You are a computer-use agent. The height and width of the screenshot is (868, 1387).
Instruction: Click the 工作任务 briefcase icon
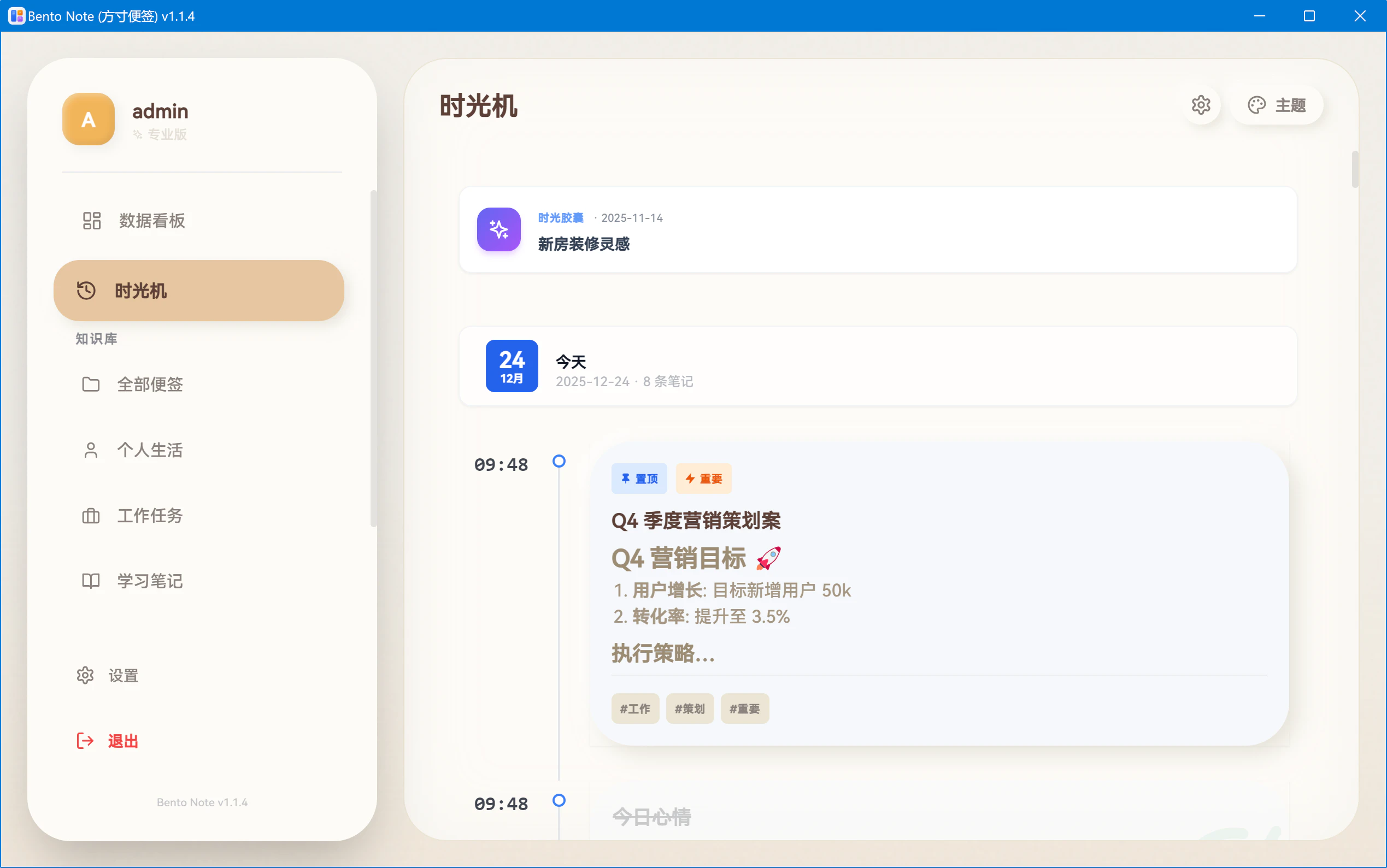pyautogui.click(x=91, y=516)
